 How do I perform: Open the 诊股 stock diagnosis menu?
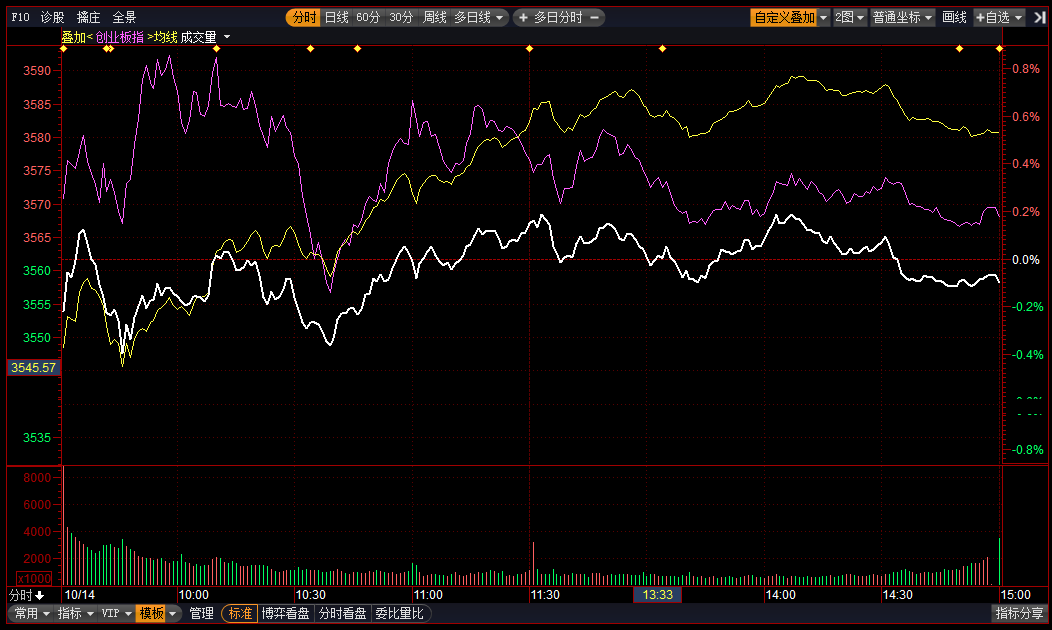[x=52, y=17]
